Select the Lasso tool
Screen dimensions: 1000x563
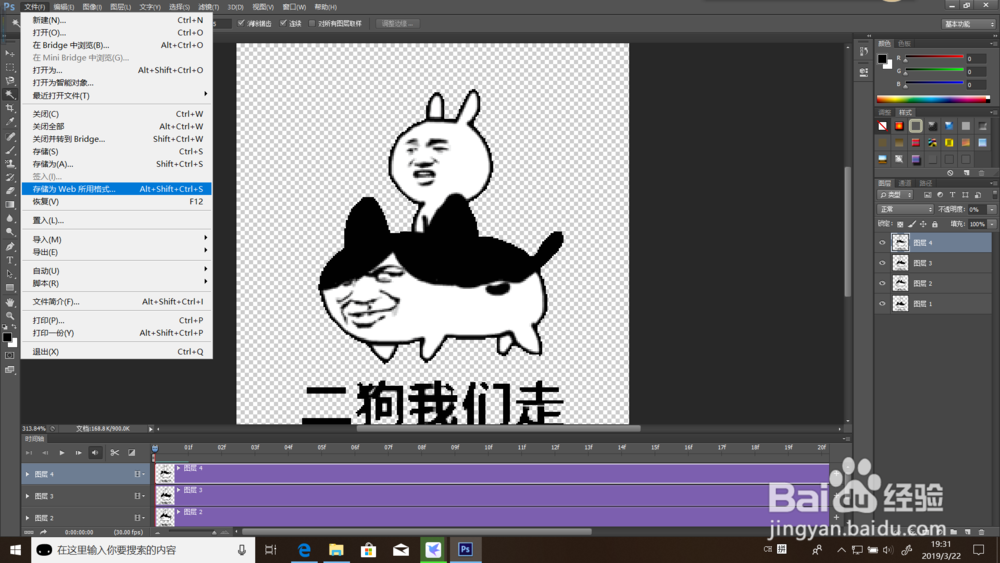pos(10,81)
